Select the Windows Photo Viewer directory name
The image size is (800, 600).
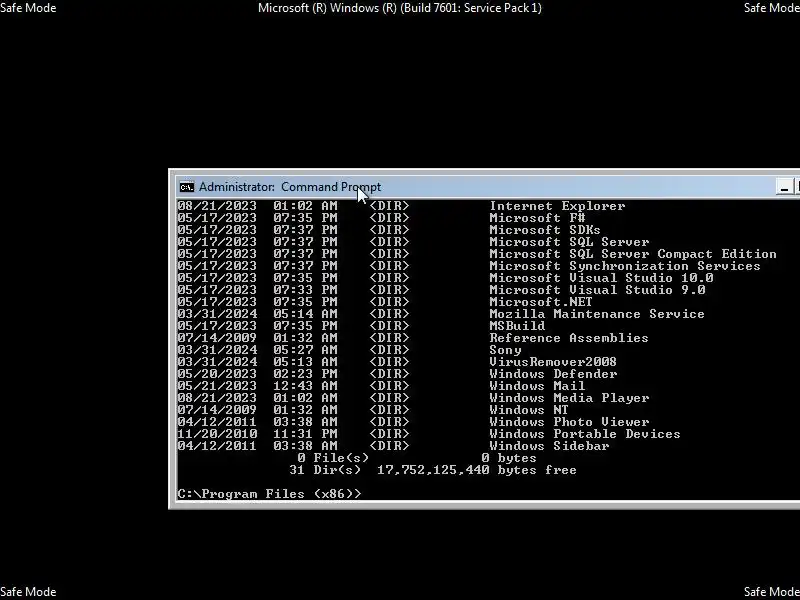(569, 422)
